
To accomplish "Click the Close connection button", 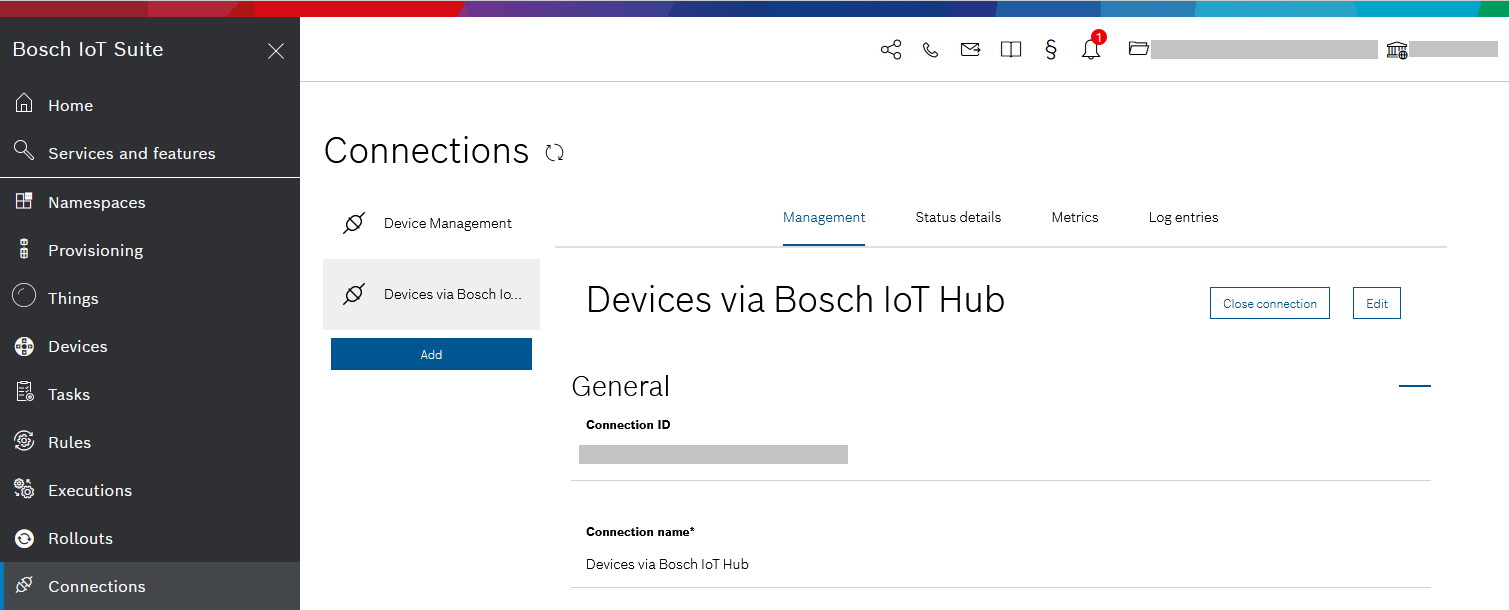I will pyautogui.click(x=1270, y=303).
